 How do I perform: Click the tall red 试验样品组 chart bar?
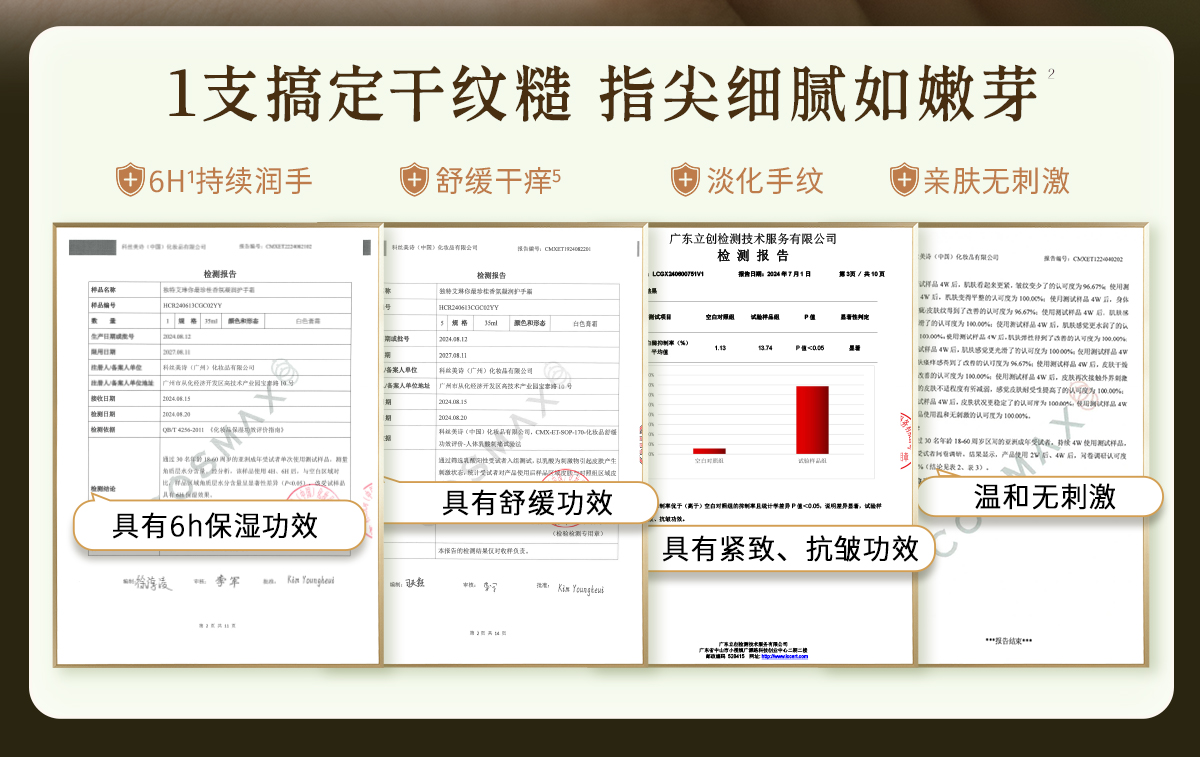click(x=812, y=419)
